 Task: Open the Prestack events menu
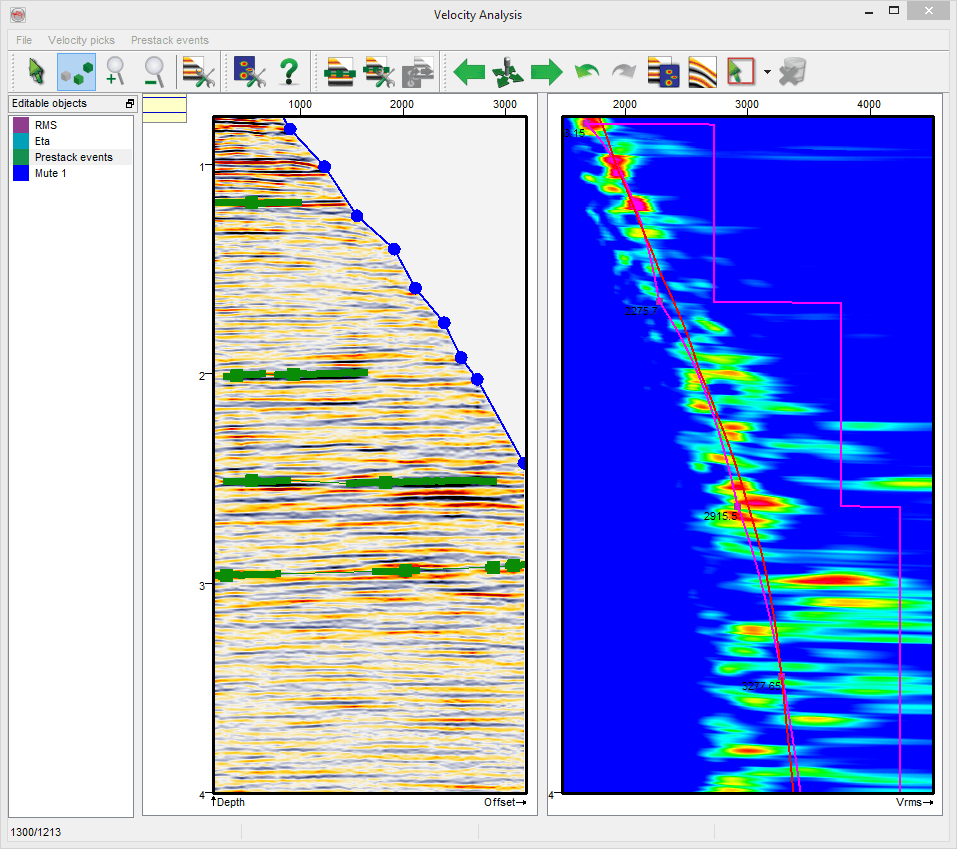point(169,40)
